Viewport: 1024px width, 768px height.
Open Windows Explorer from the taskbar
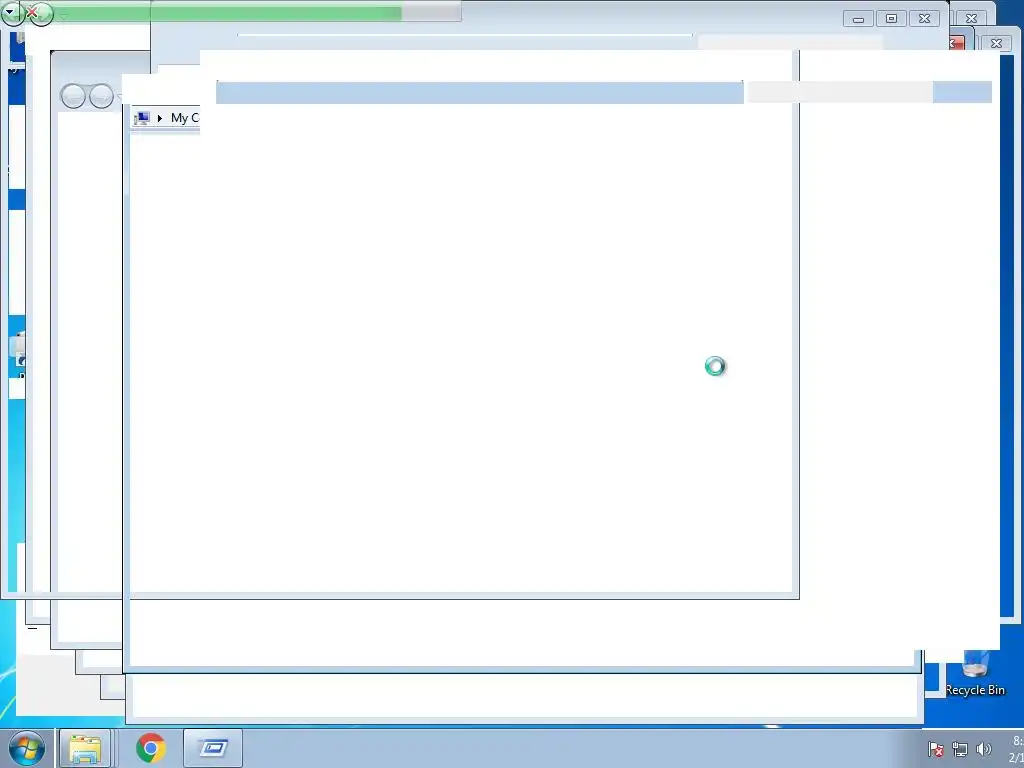tap(85, 748)
